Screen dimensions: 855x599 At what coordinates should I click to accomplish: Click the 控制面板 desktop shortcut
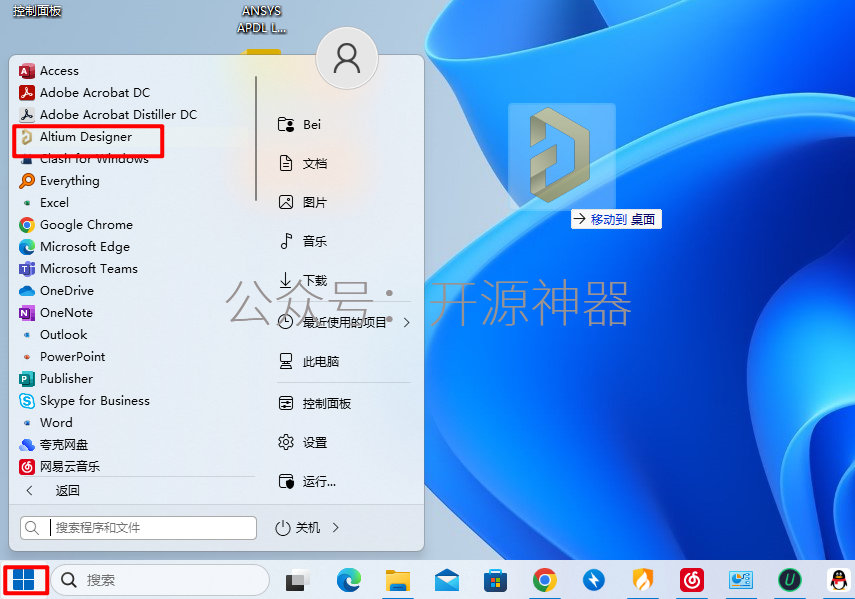tap(37, 10)
